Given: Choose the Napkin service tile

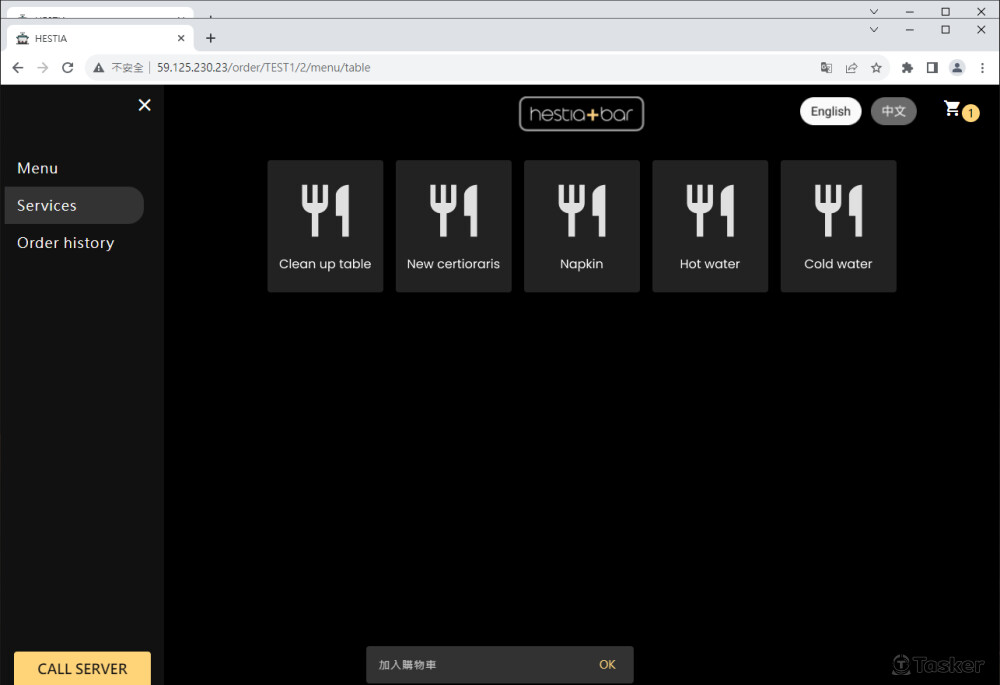Looking at the screenshot, I should tap(581, 226).
